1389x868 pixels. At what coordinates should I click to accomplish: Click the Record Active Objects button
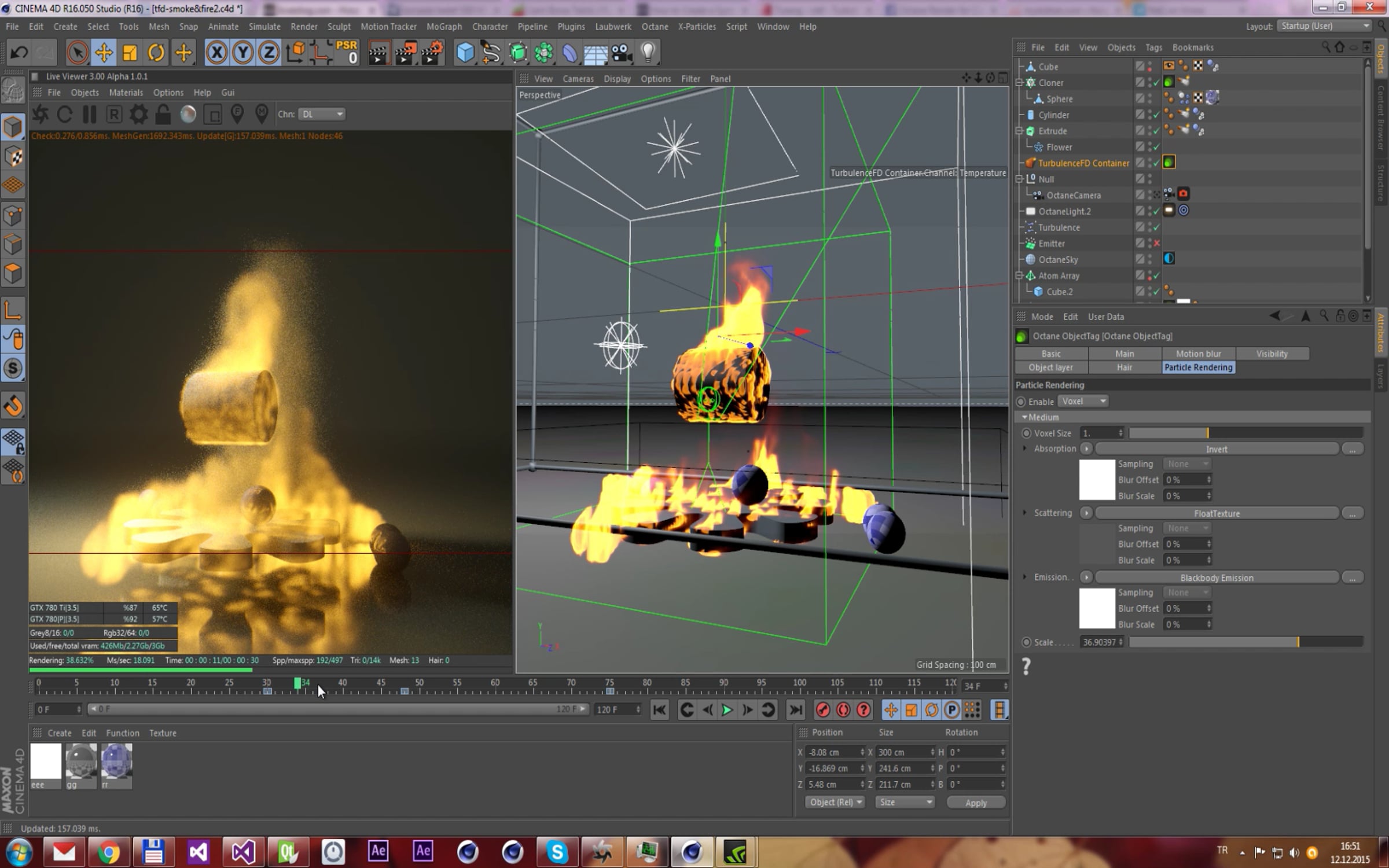[x=822, y=709]
